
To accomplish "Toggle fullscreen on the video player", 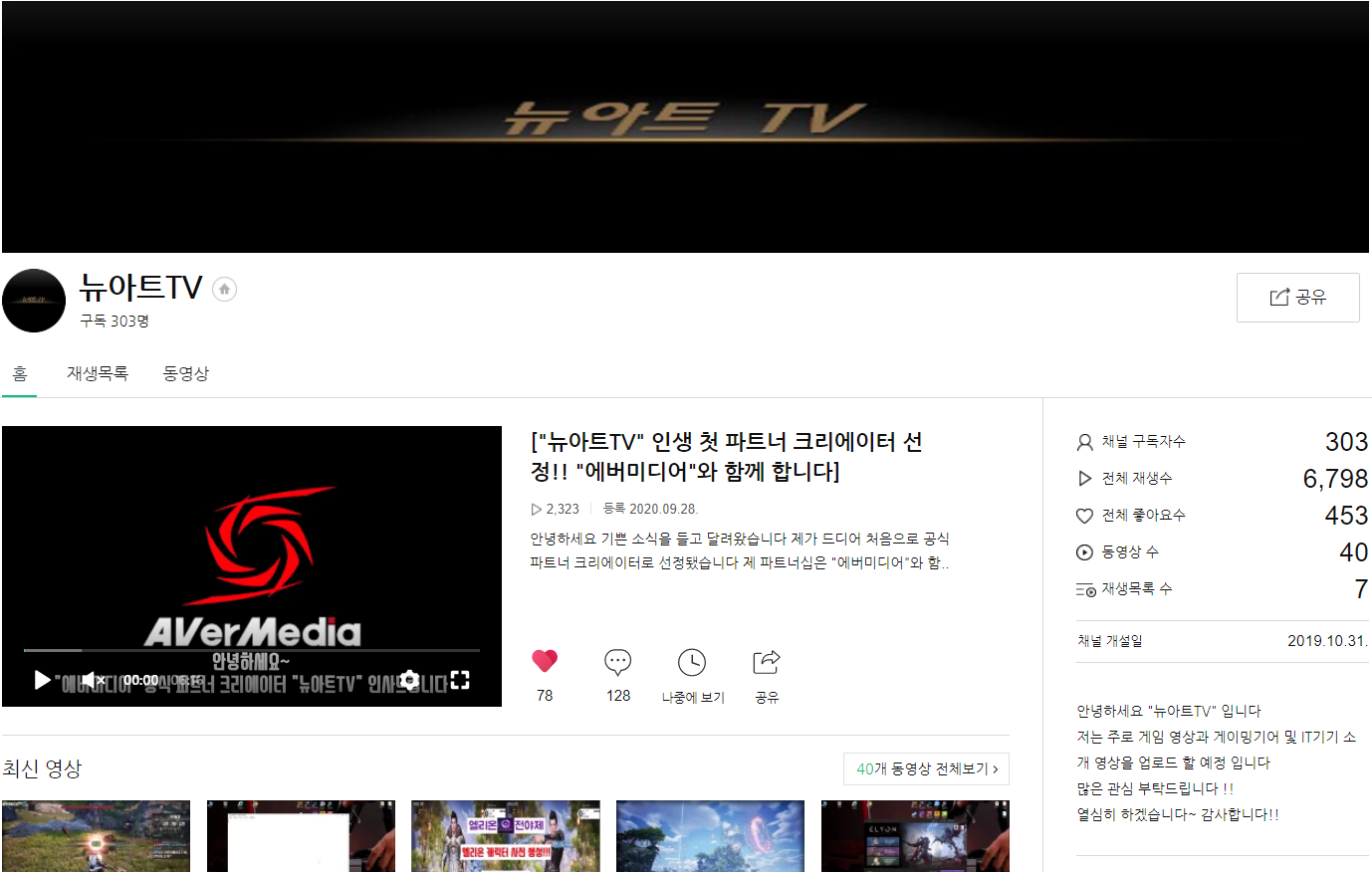I will [x=460, y=680].
